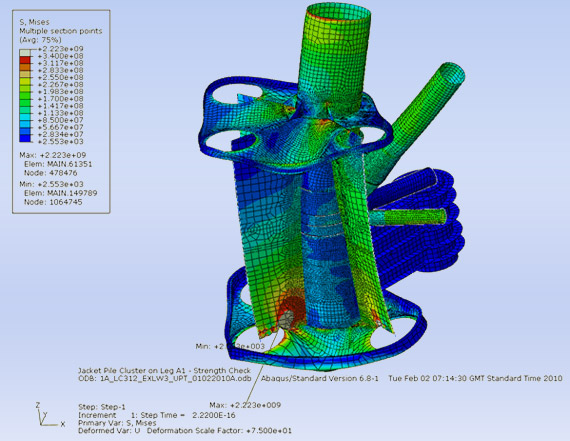Image resolution: width=570 pixels, height=441 pixels.
Task: Select the Max: +2.223e+009 annotation label
Action: click(245, 405)
